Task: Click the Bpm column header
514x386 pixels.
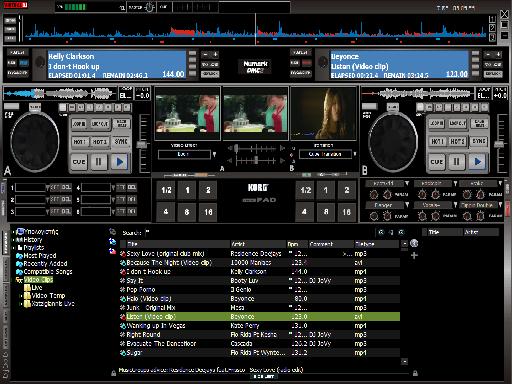Action: point(297,244)
